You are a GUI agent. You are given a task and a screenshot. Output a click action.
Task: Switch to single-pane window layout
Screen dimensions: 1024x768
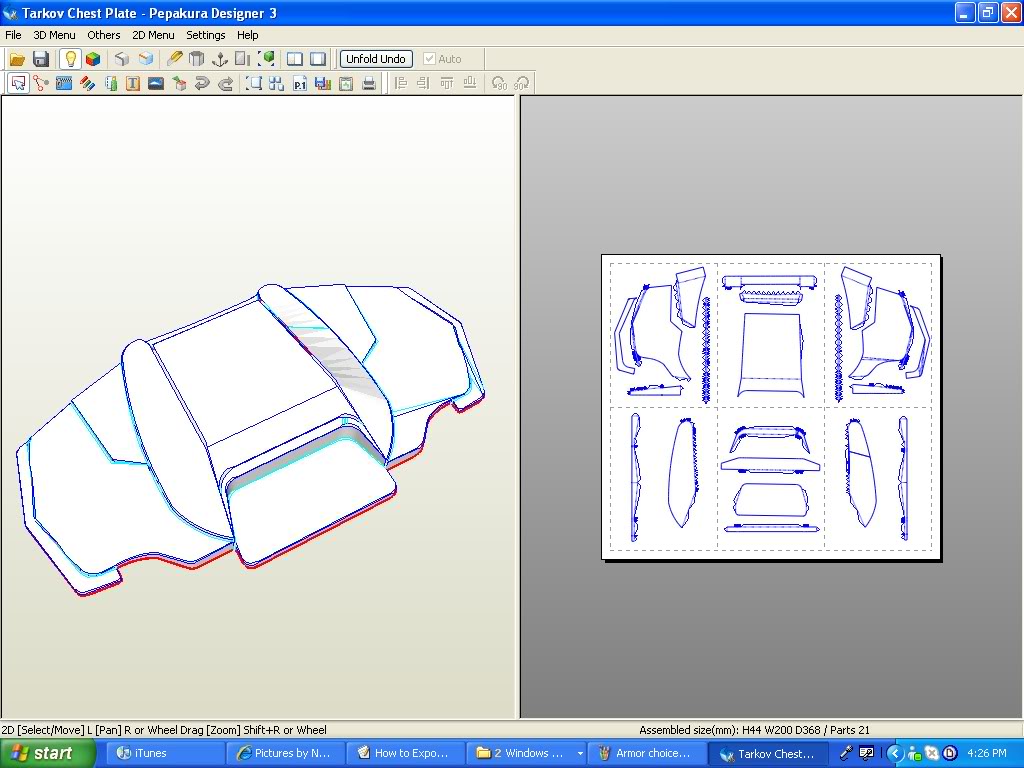coord(318,59)
